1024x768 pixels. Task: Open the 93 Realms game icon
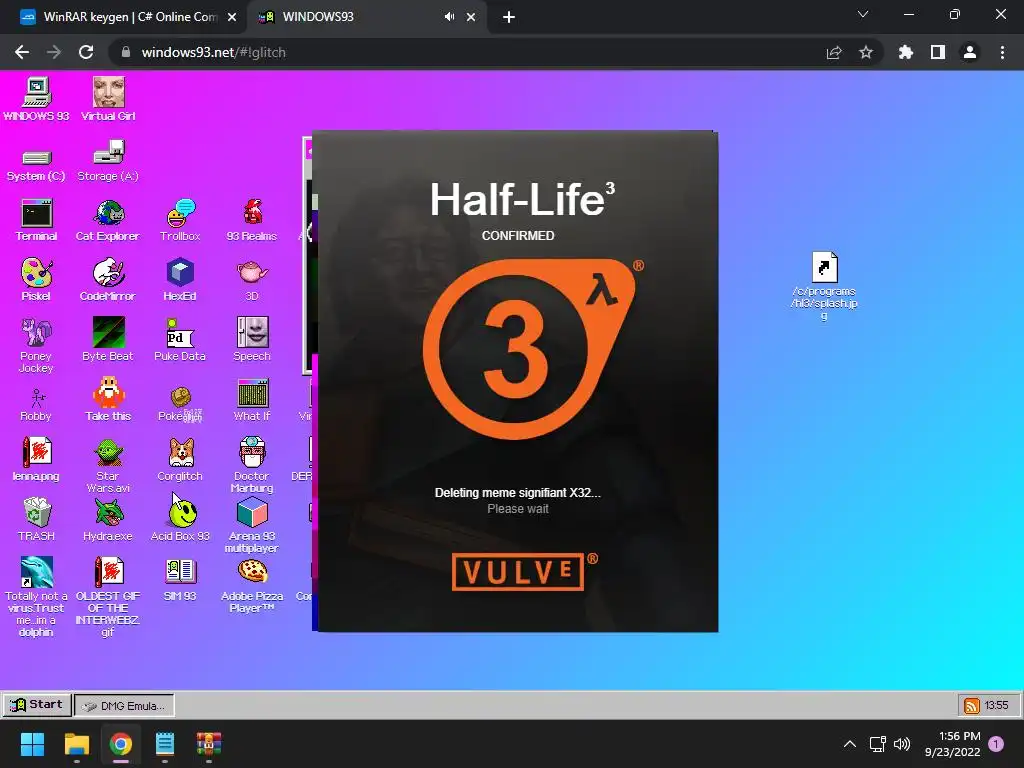click(252, 220)
